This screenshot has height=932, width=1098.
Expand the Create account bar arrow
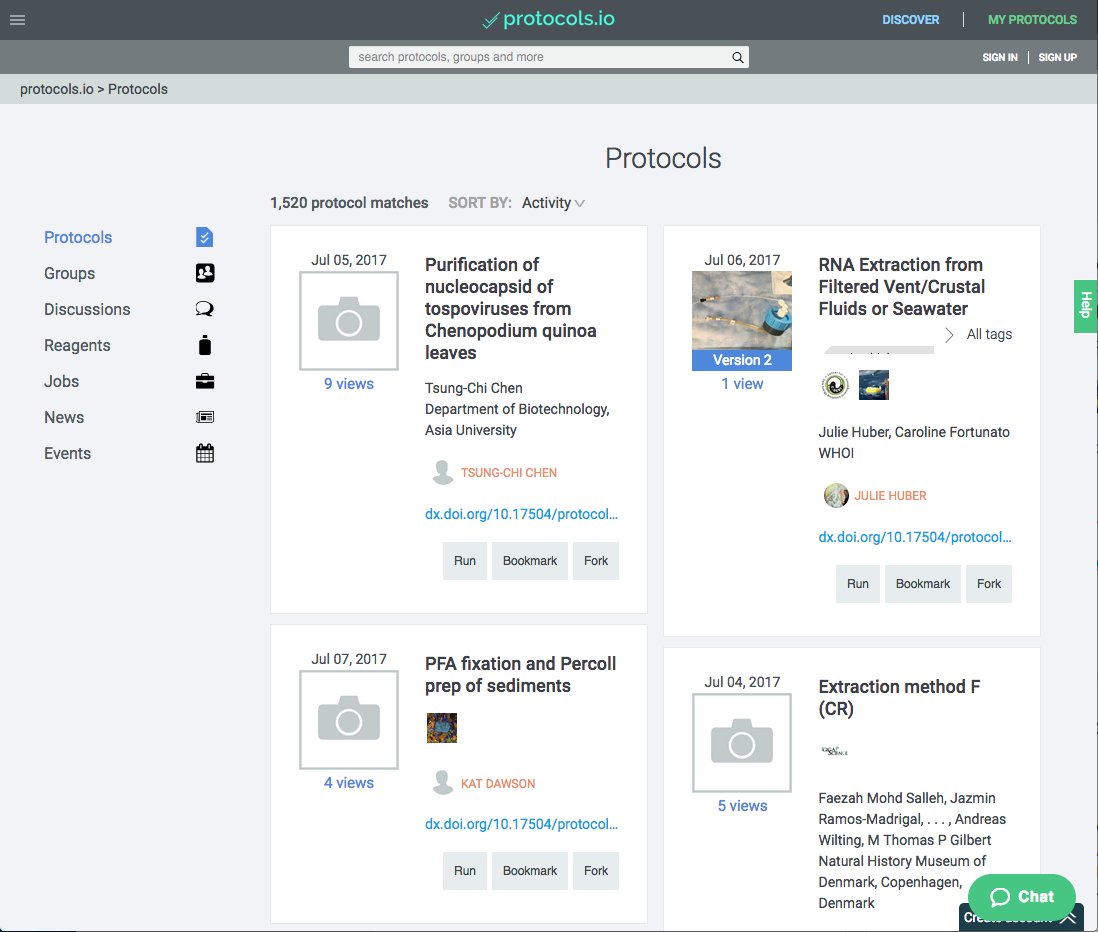point(1069,919)
